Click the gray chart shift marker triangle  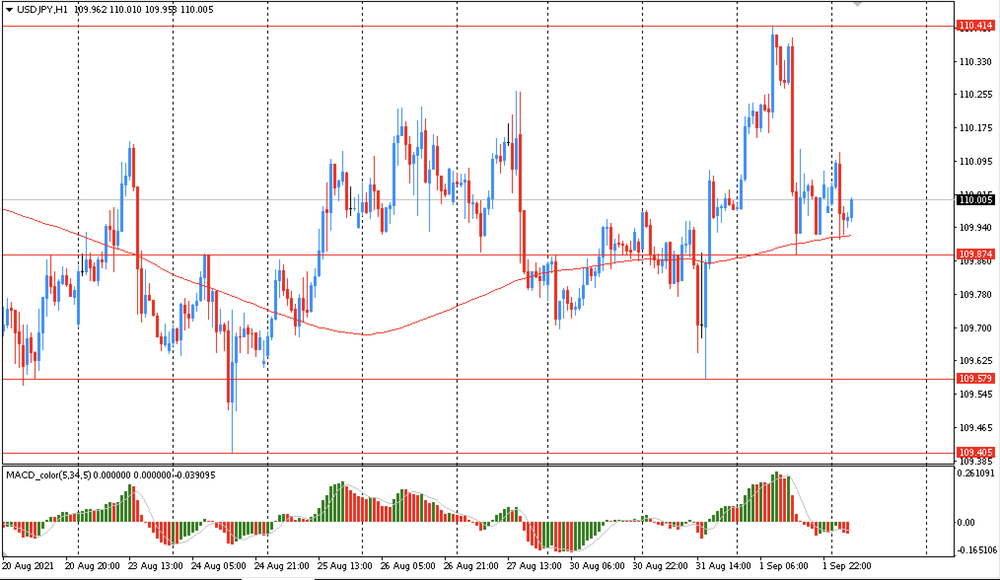(x=858, y=4)
